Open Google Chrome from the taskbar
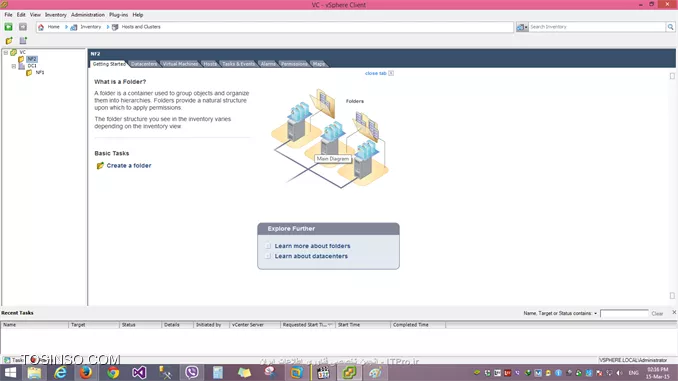Screen dimensions: 678x381 pyautogui.click(x=113, y=372)
